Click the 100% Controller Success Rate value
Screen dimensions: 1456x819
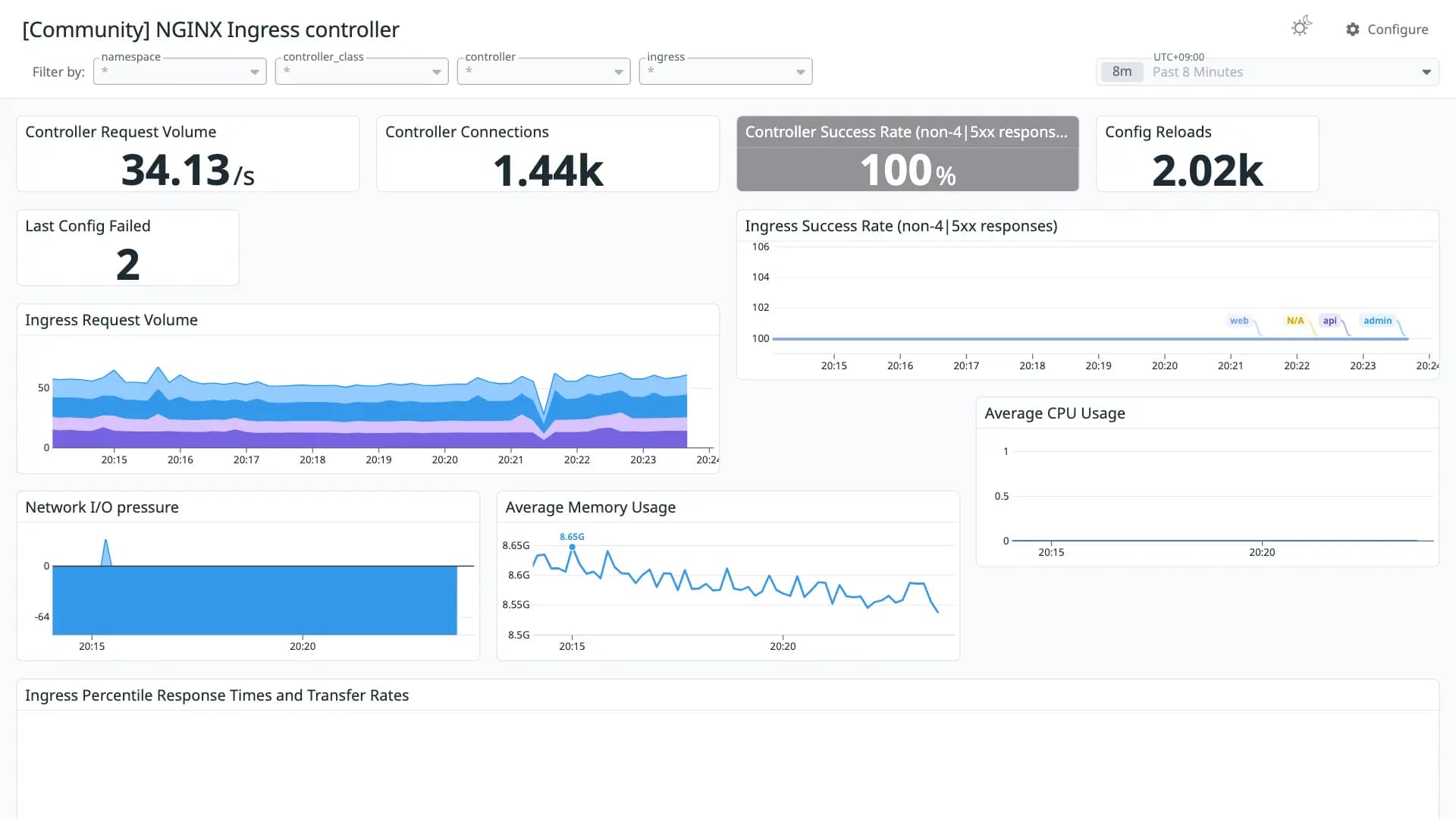coord(908,170)
